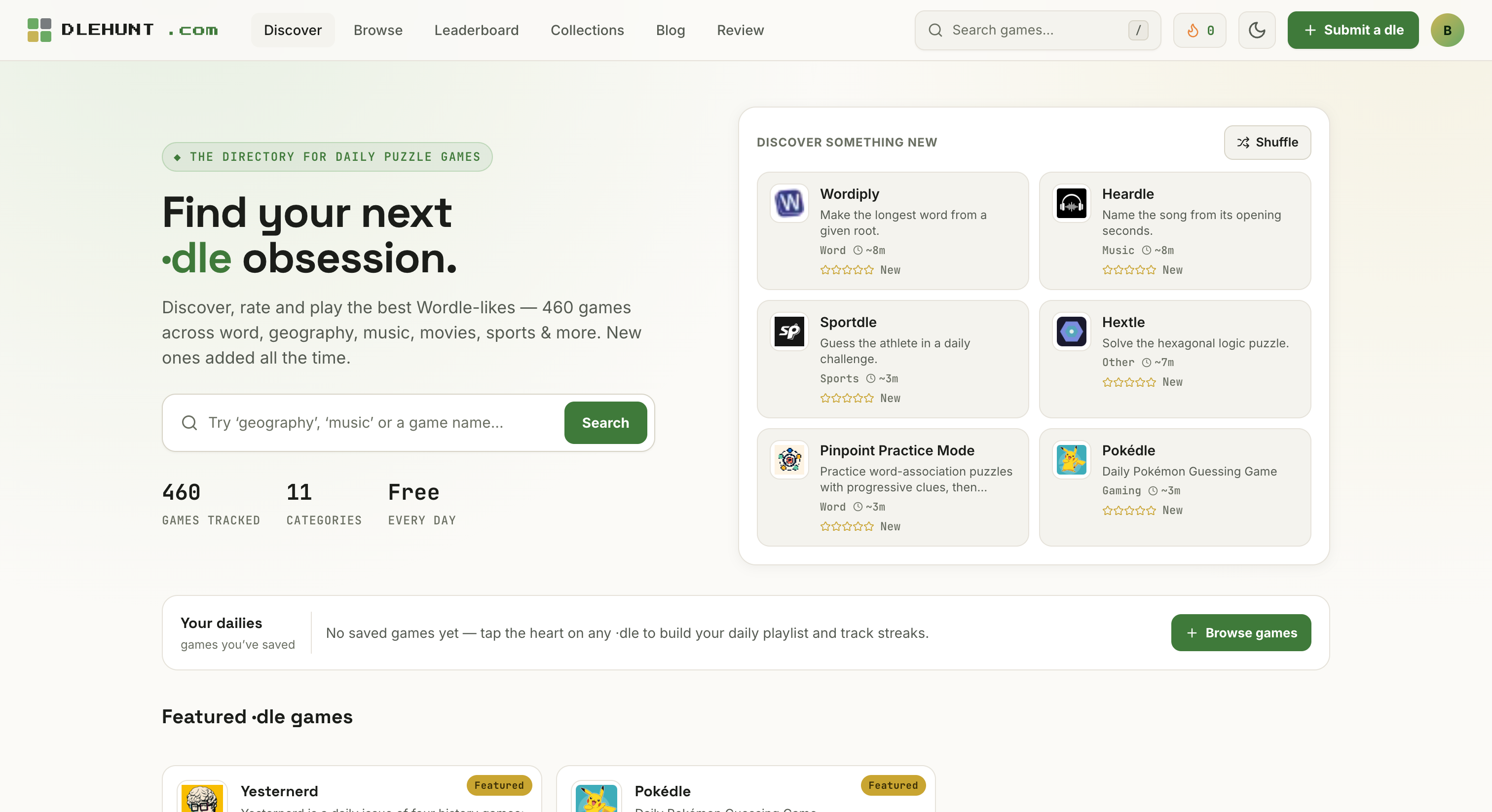Open the user avatar B menu
The image size is (1492, 812).
tap(1447, 30)
